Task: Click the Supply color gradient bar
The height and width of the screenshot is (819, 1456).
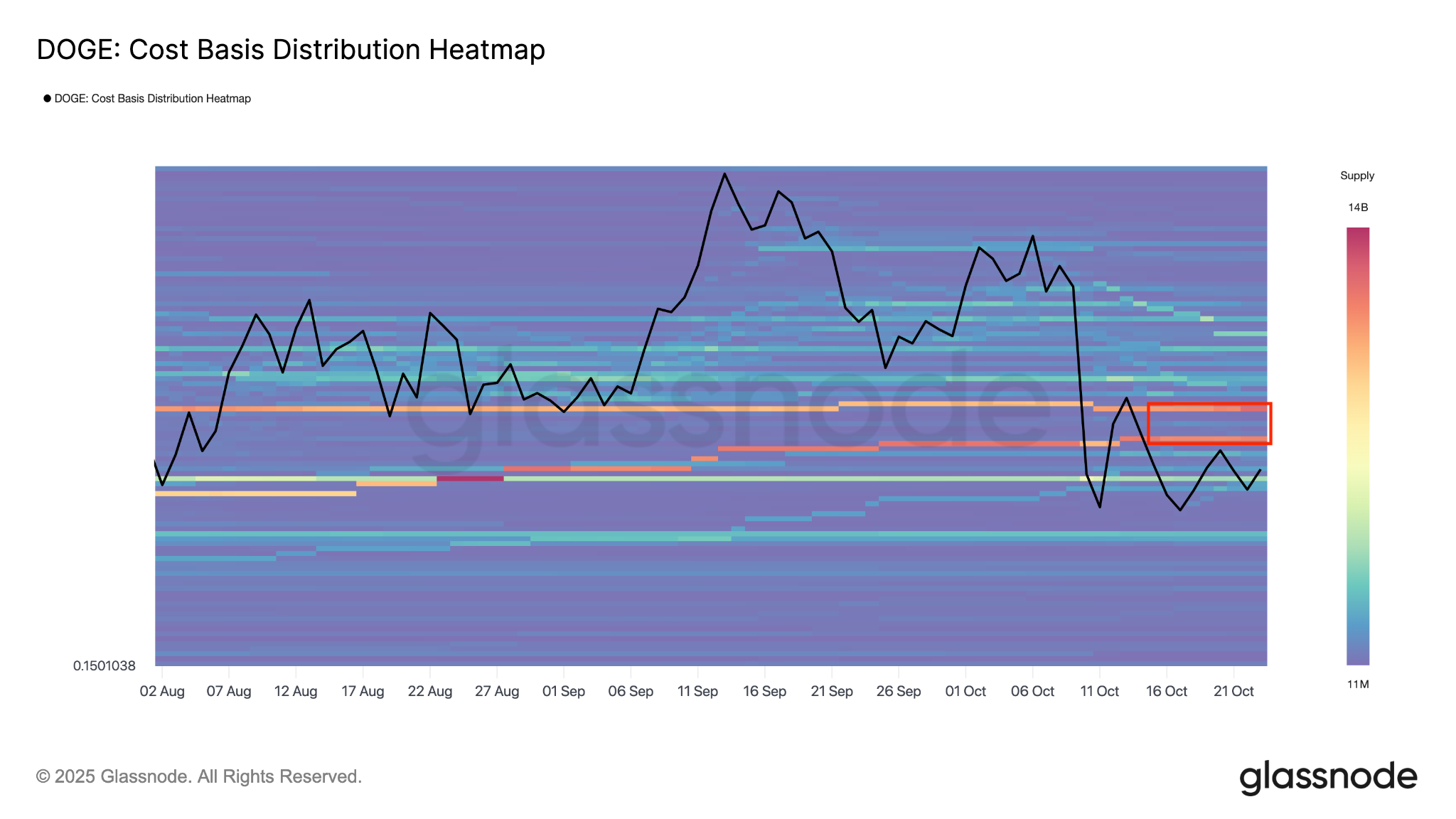Action: 1357,446
